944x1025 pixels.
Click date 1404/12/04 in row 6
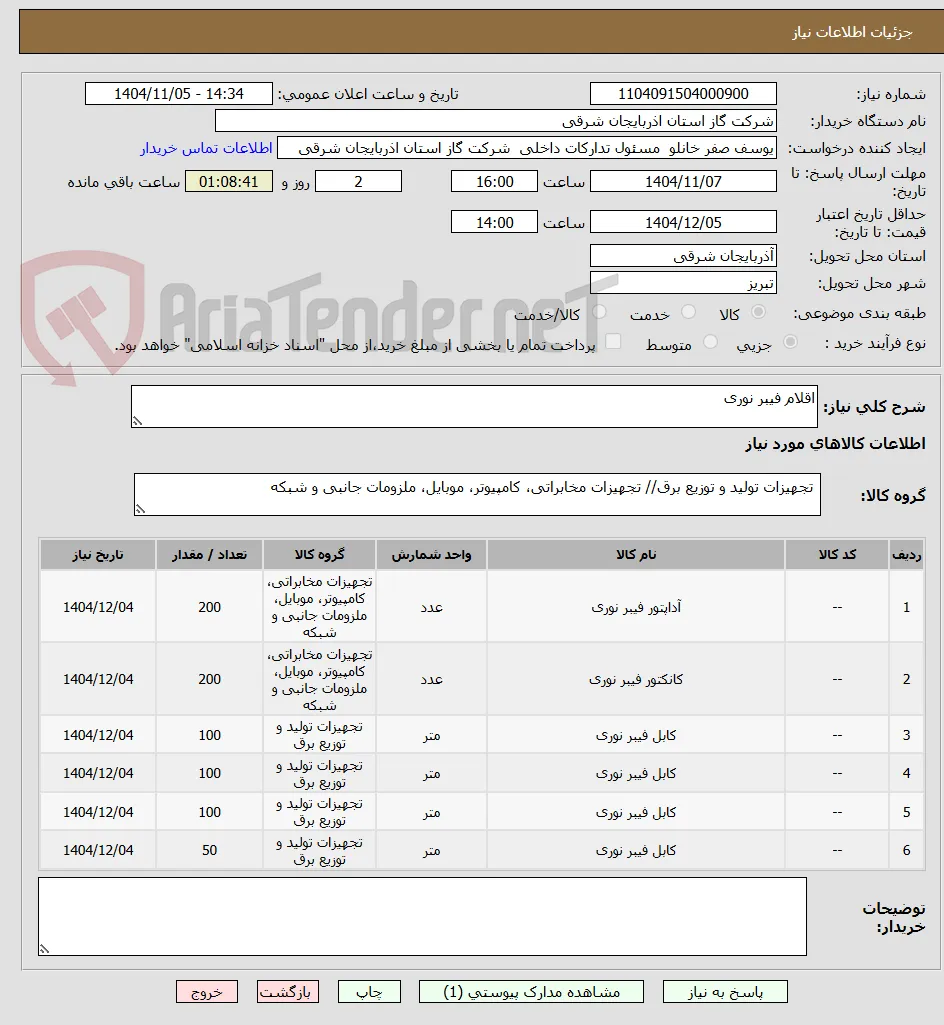pyautogui.click(x=98, y=850)
